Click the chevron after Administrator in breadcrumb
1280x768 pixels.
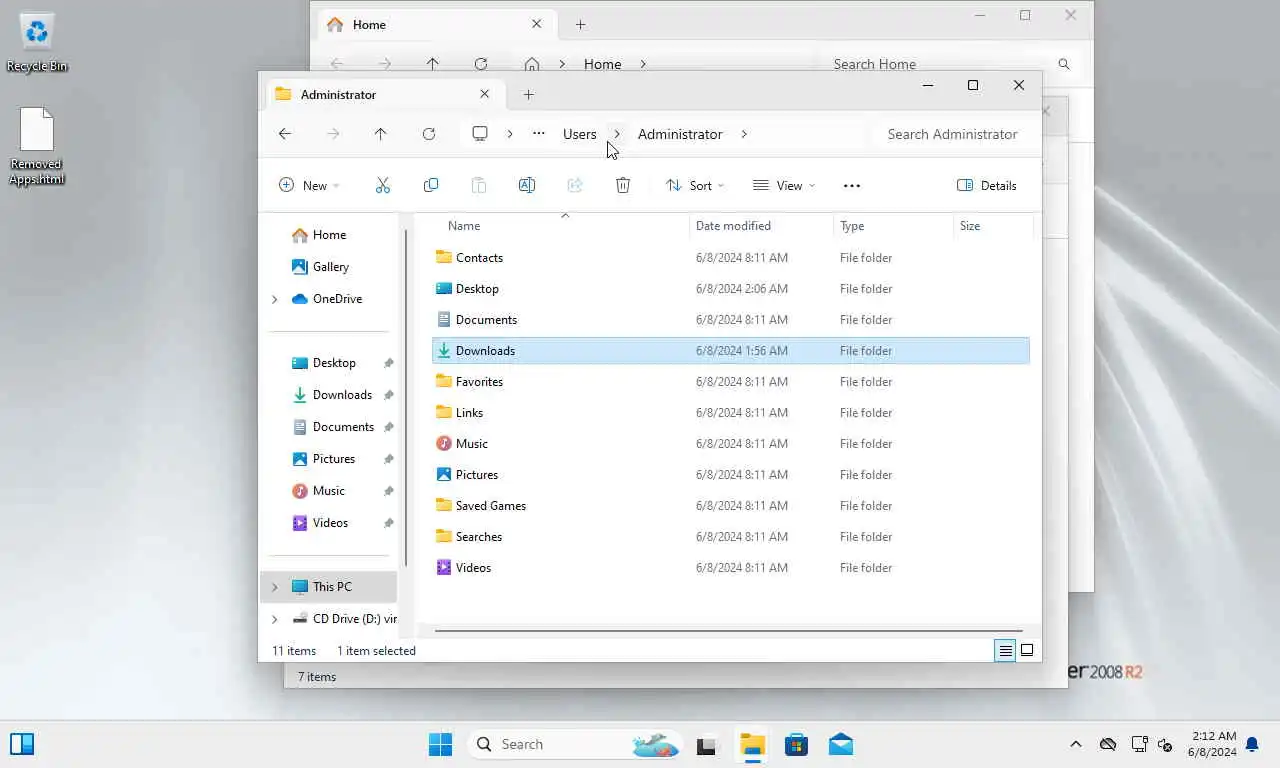pyautogui.click(x=744, y=134)
